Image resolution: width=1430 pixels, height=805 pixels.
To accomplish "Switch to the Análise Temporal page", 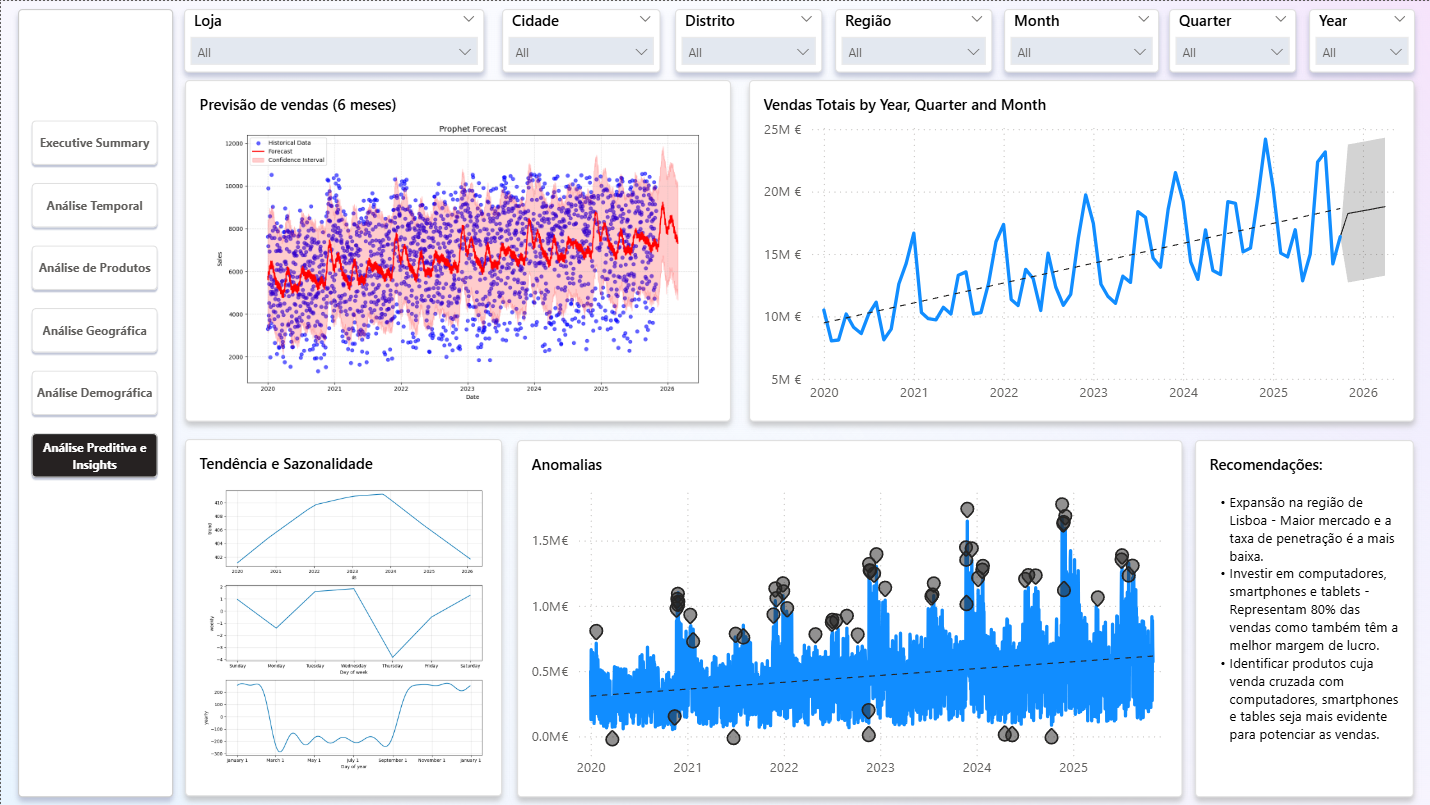I will tap(95, 206).
